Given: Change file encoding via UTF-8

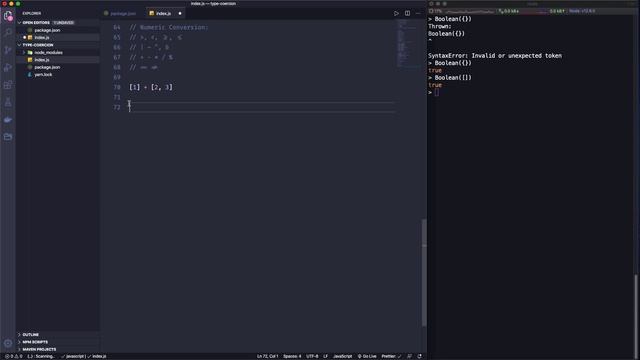Looking at the screenshot, I should [x=312, y=356].
